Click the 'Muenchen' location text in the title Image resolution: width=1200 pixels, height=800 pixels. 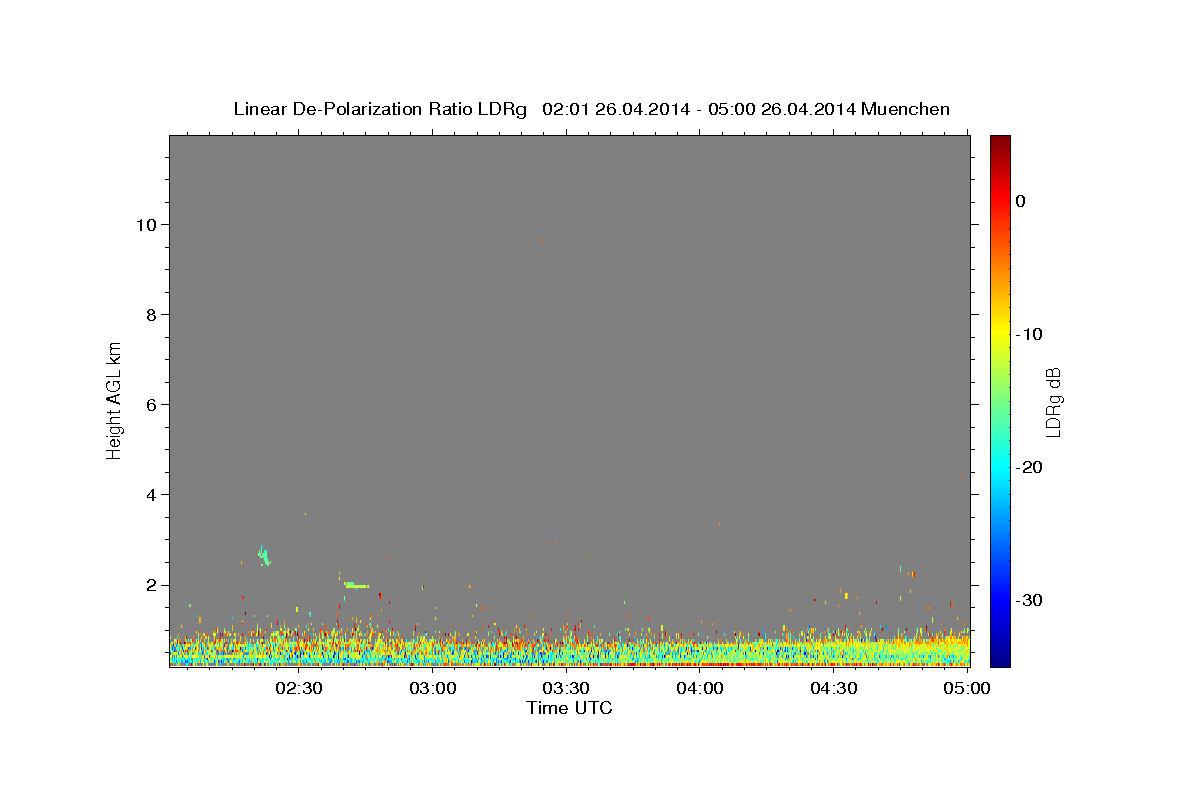[x=905, y=109]
